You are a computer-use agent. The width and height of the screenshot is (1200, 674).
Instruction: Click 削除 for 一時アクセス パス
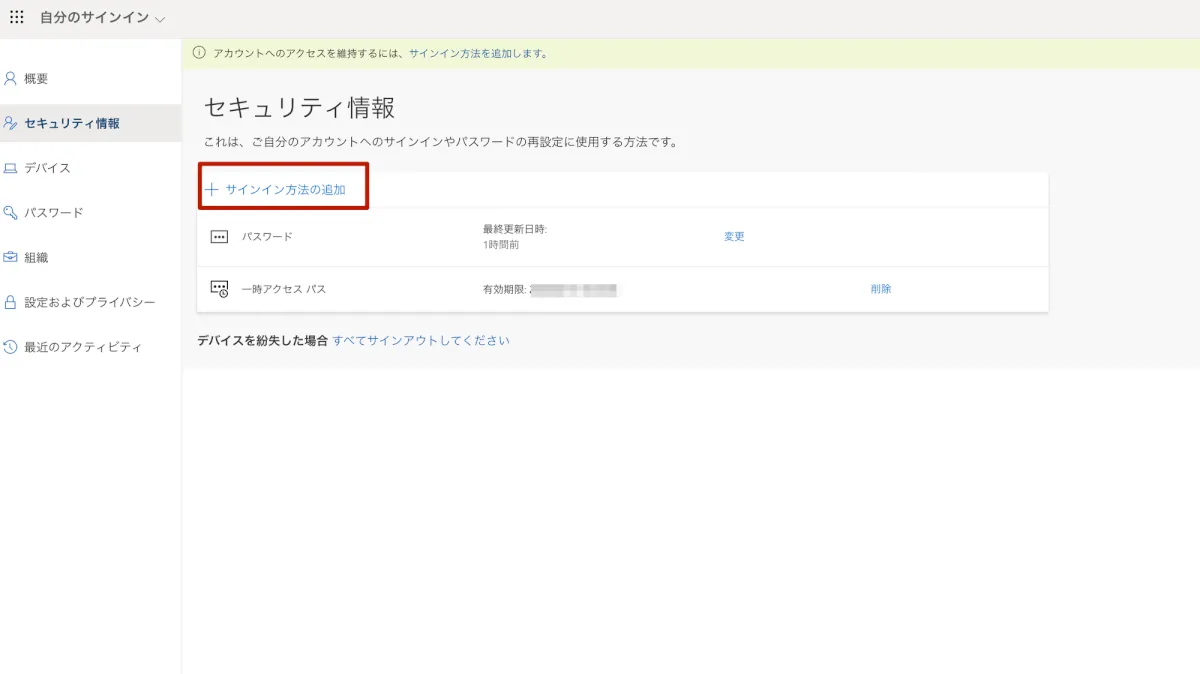[880, 289]
